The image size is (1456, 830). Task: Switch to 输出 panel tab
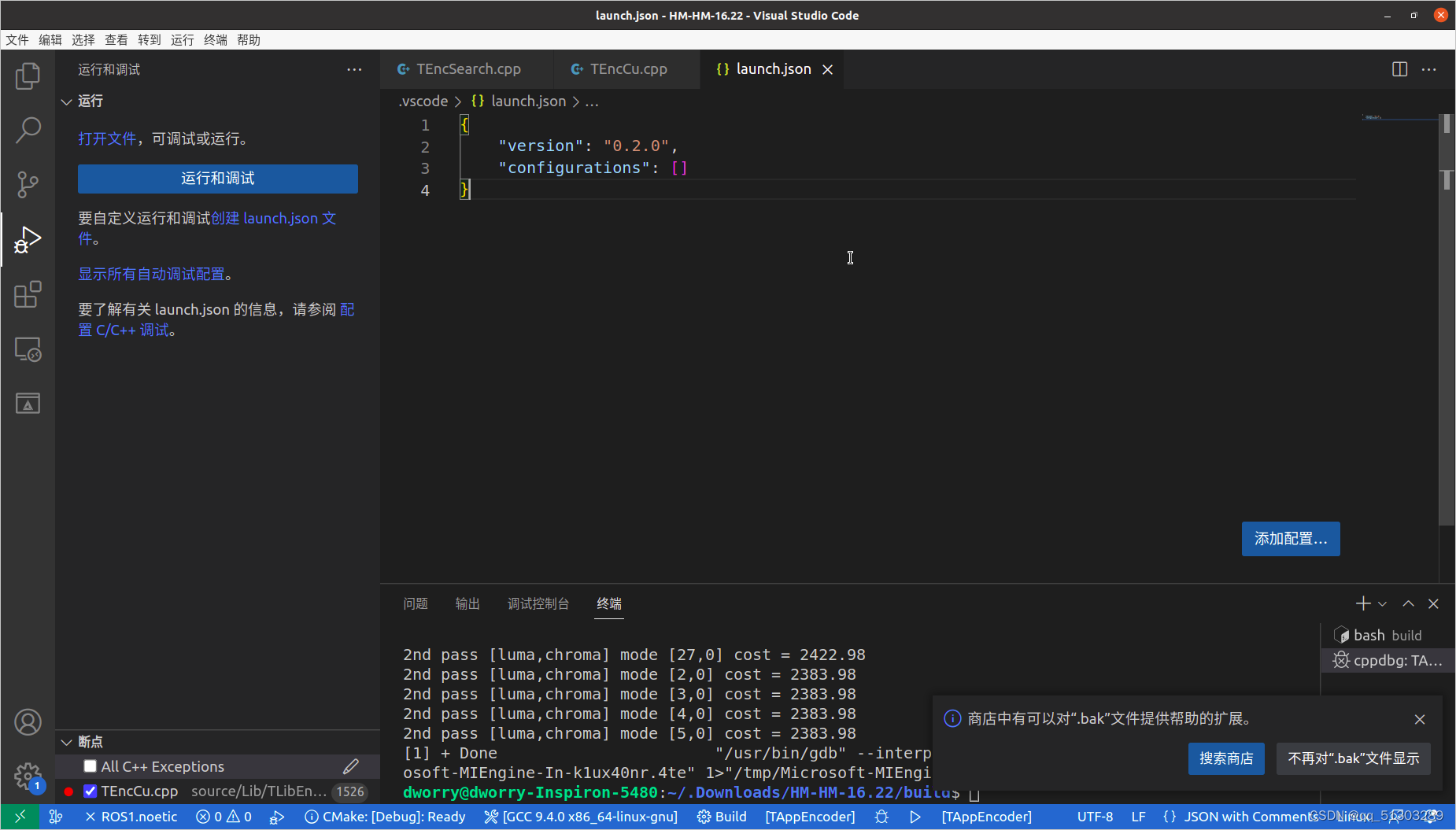coord(467,603)
